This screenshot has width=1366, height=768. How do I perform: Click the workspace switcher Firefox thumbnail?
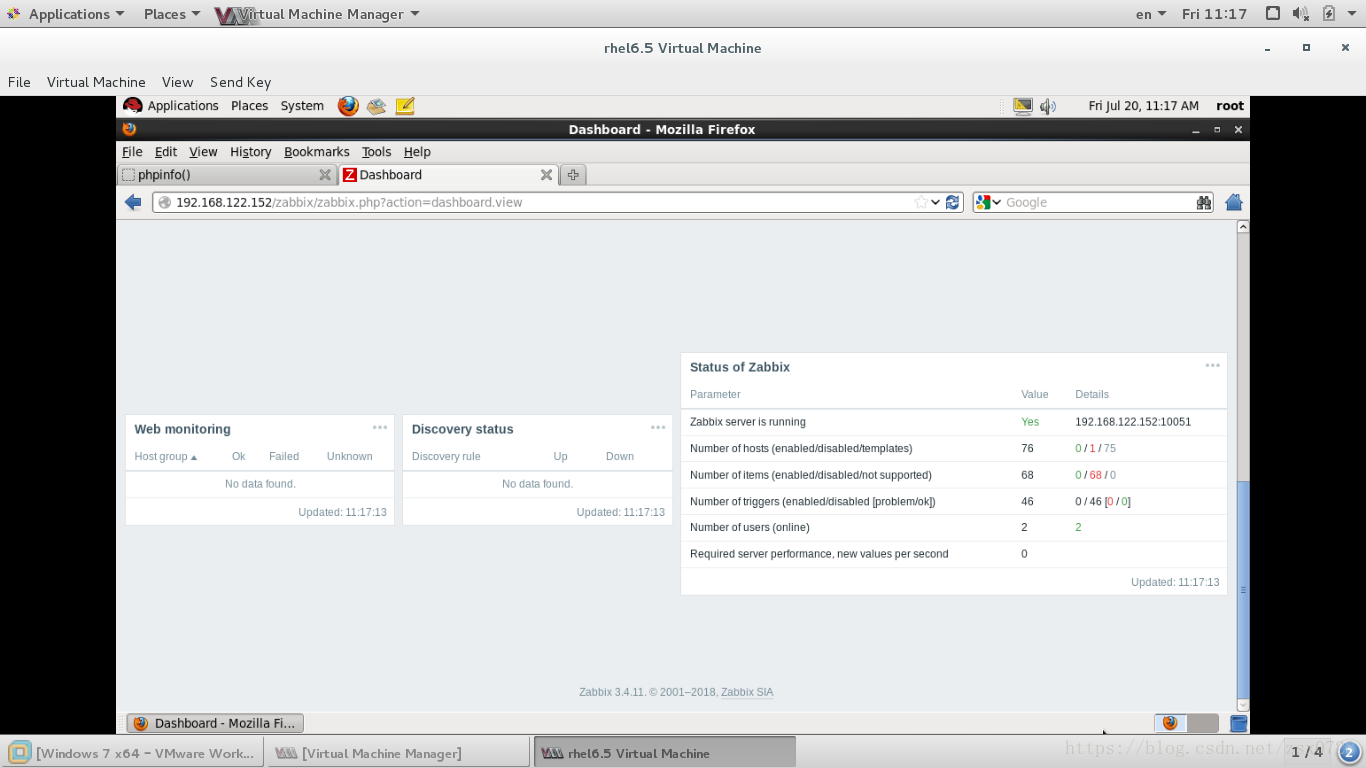[1171, 723]
